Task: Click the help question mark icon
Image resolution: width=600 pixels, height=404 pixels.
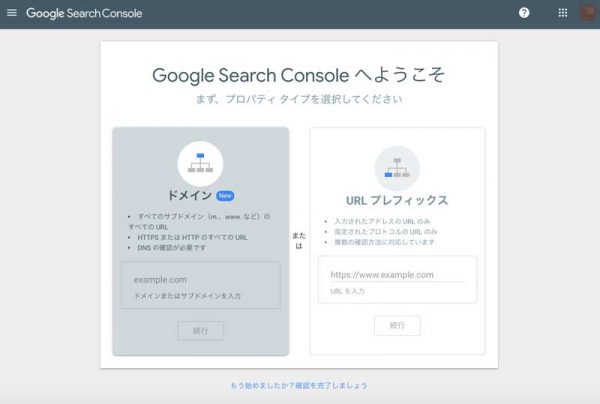Action: (524, 13)
